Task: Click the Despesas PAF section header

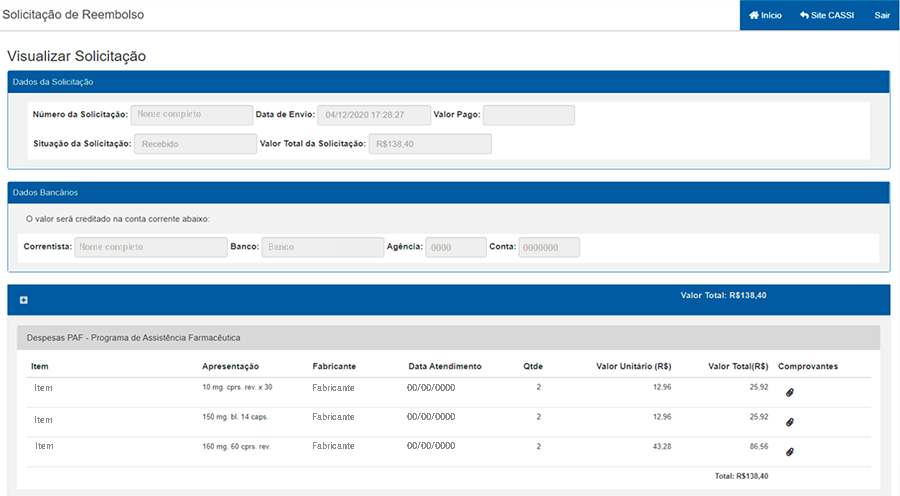Action: click(448, 338)
